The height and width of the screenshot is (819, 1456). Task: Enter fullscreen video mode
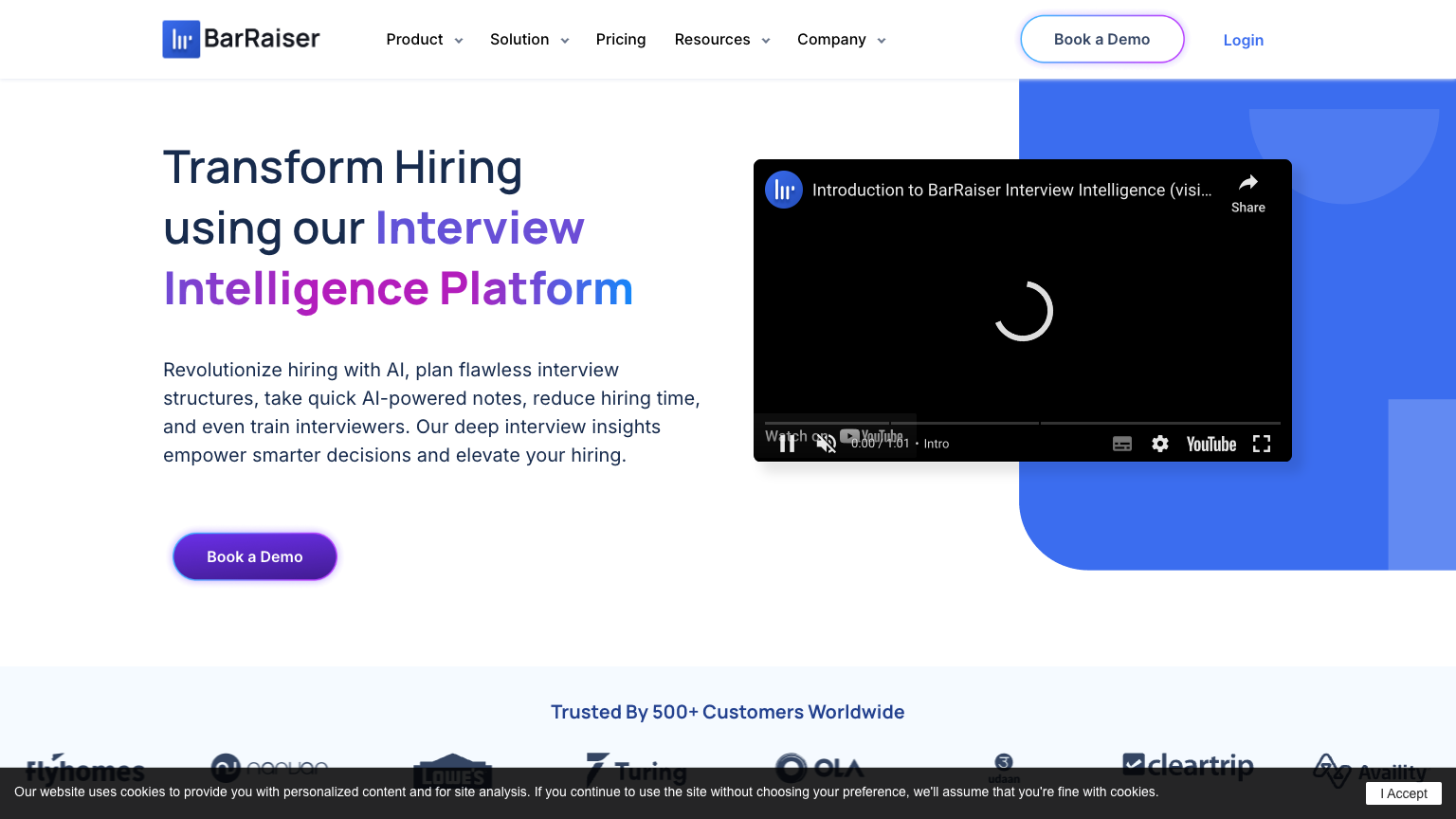(1262, 444)
